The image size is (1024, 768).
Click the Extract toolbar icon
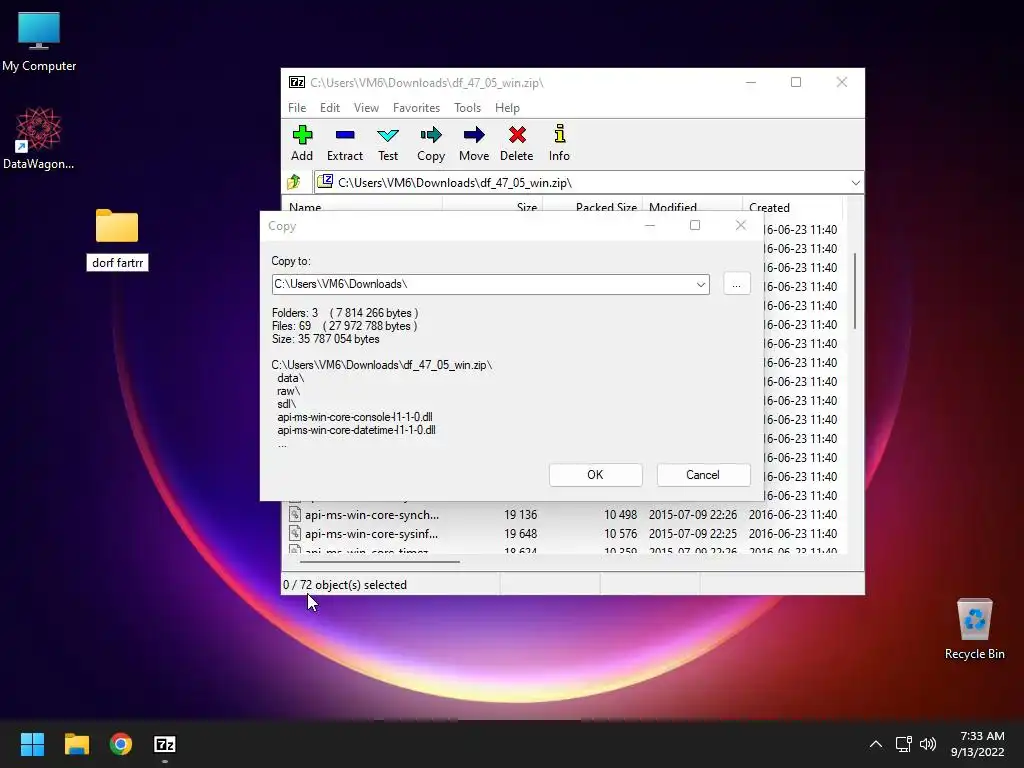[345, 143]
